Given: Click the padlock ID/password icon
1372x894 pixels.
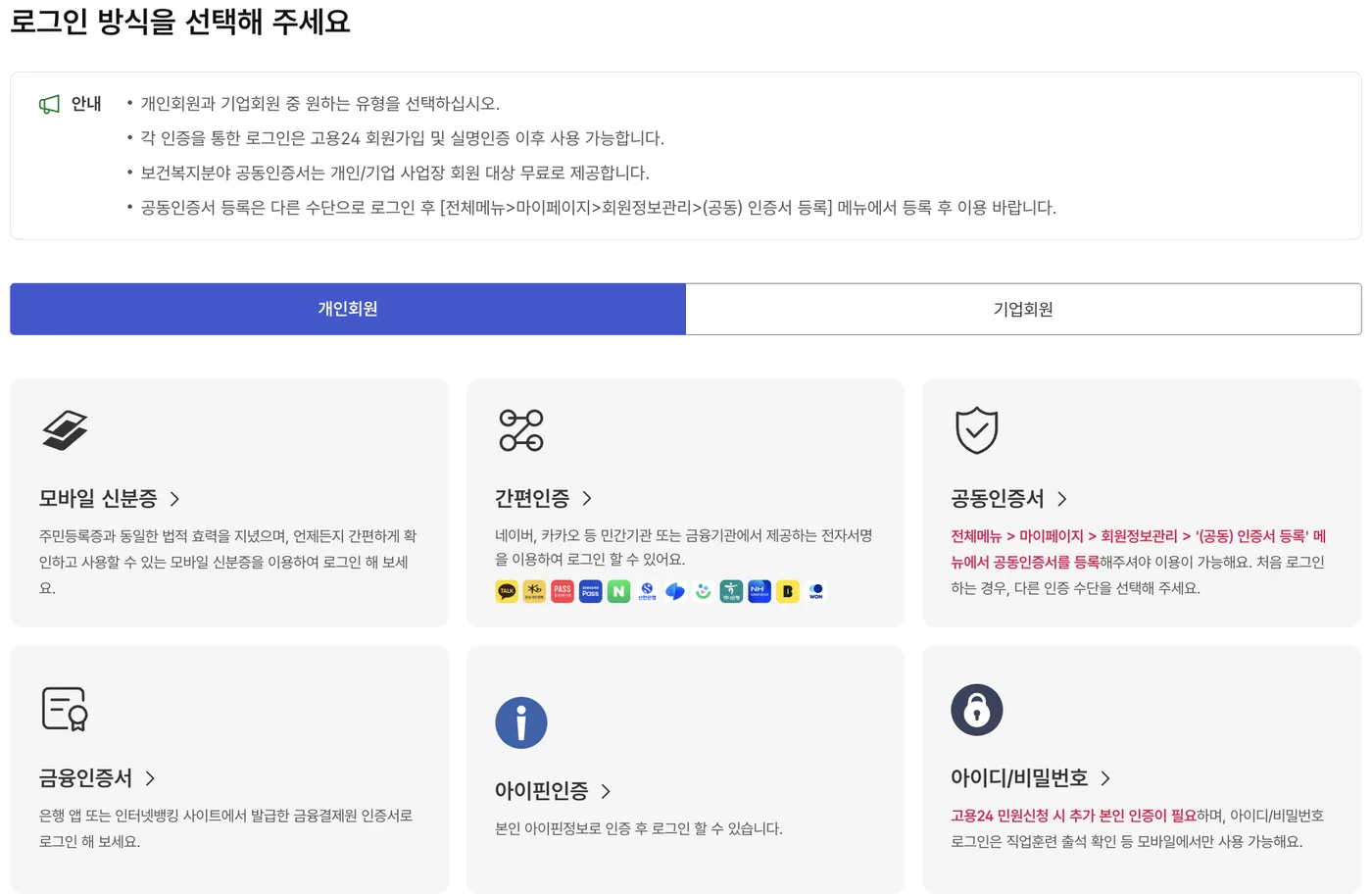Looking at the screenshot, I should pos(977,710).
